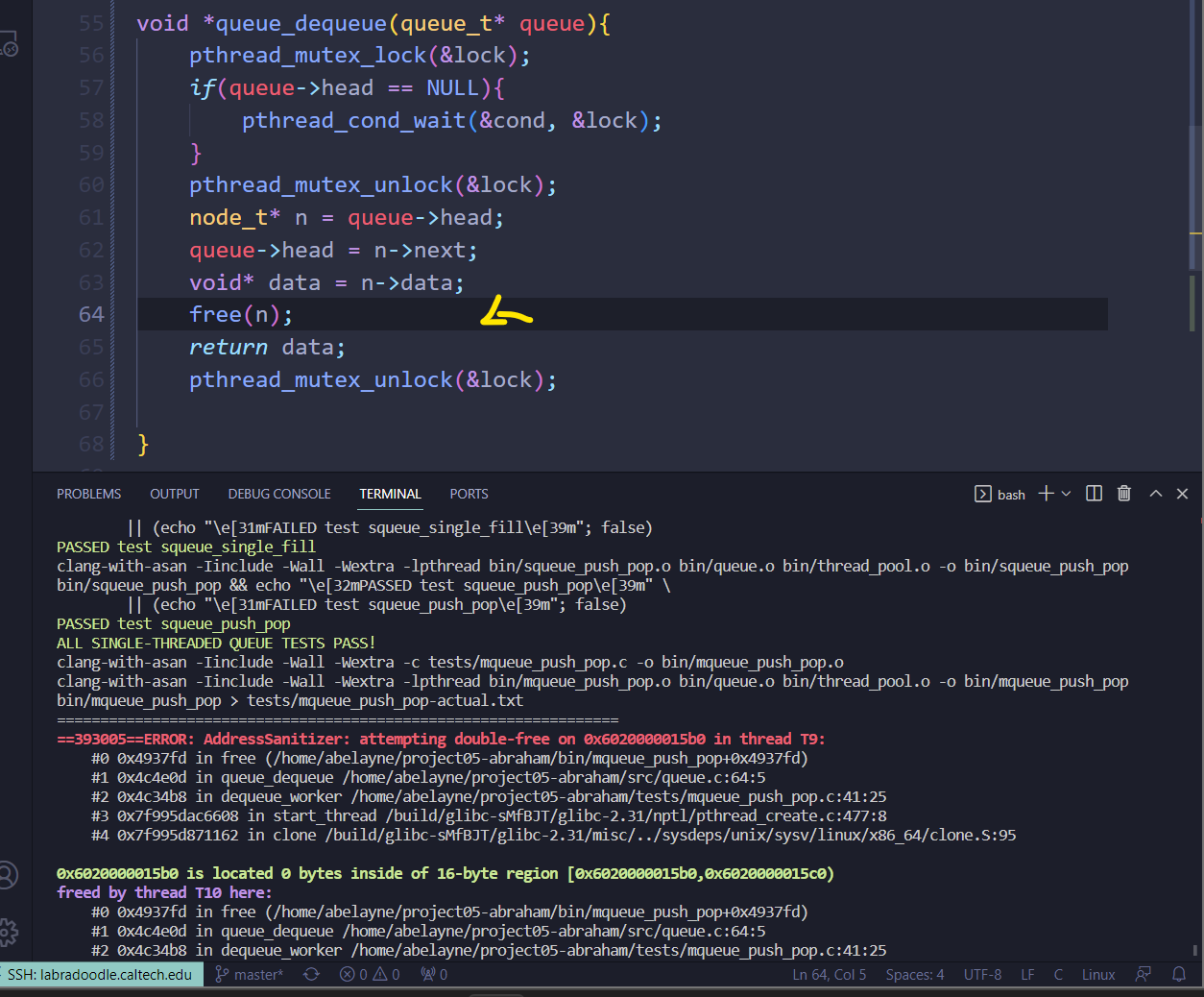The image size is (1204, 997).
Task: Kill the terminal using the trash icon
Action: (x=1124, y=493)
